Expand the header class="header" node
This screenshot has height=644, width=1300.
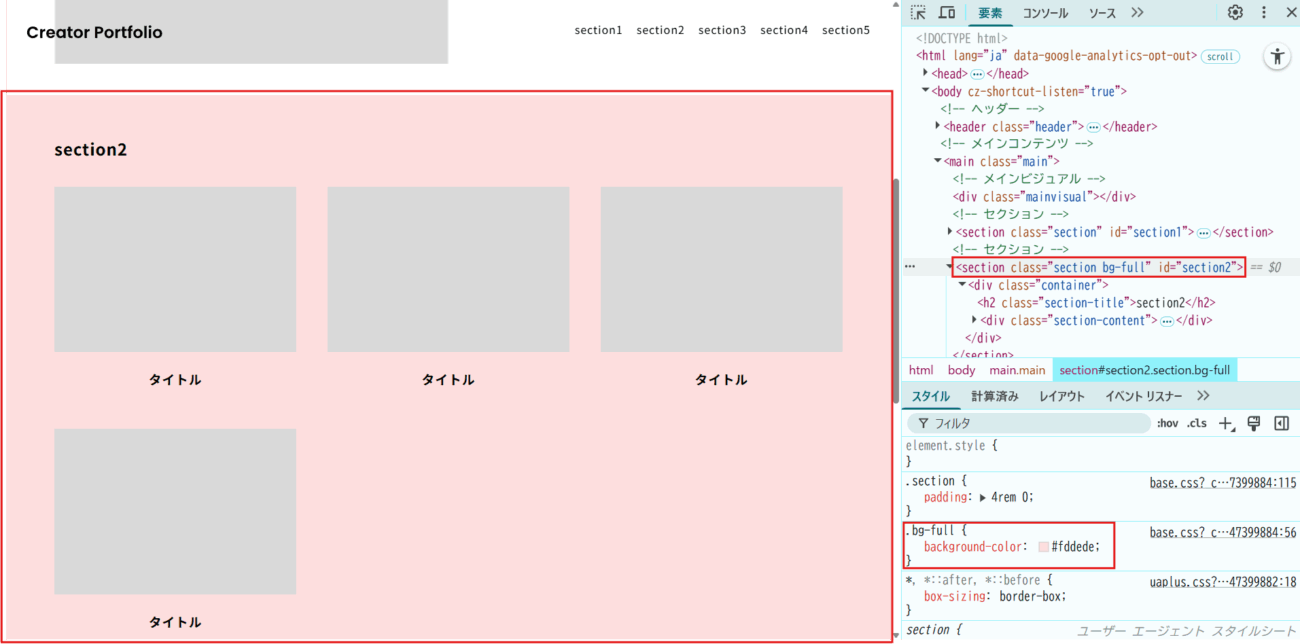(x=937, y=127)
